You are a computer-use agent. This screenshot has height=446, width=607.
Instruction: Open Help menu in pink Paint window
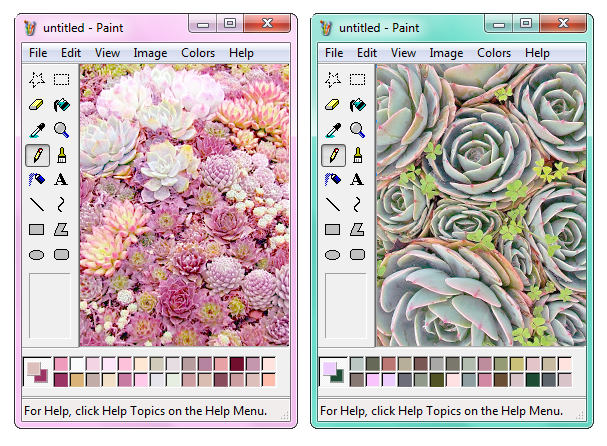coord(241,53)
